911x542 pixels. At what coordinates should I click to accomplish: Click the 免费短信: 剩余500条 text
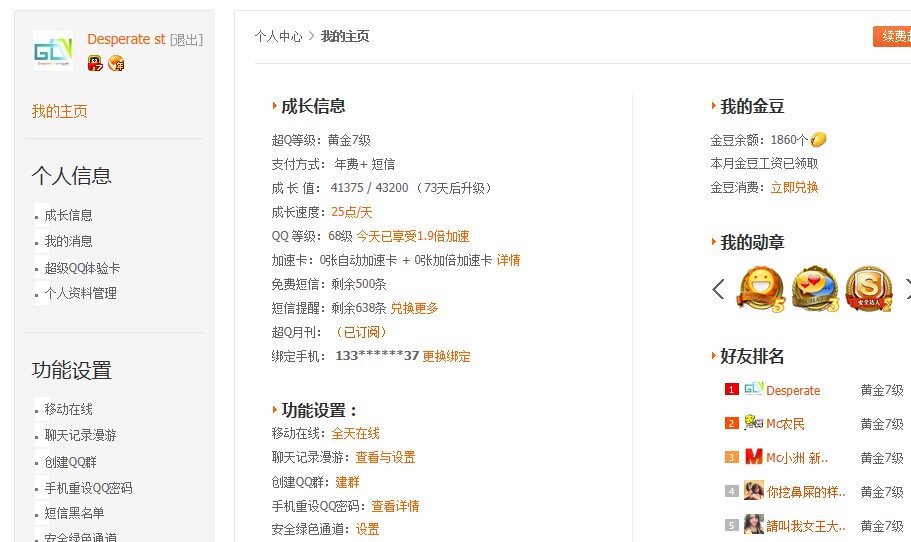(329, 284)
